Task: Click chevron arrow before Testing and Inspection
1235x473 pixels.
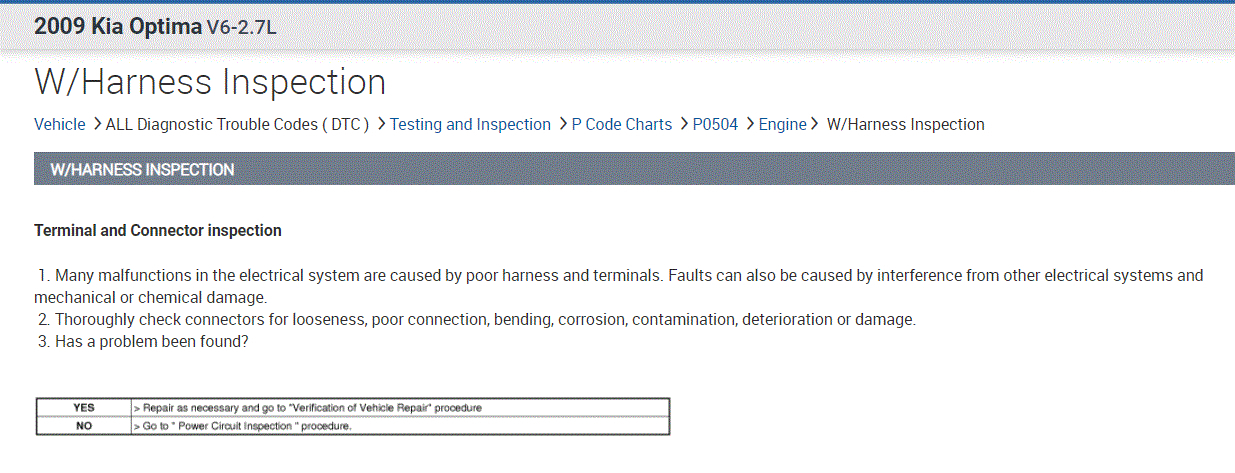Action: coord(382,124)
